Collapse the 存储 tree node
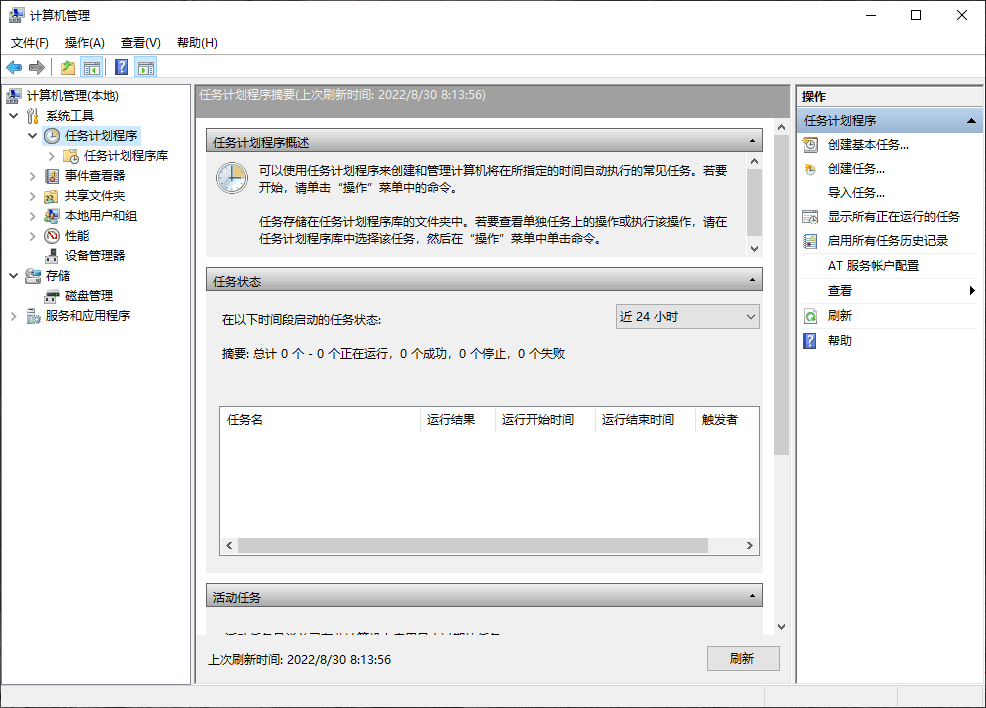The image size is (986, 708). pos(13,276)
